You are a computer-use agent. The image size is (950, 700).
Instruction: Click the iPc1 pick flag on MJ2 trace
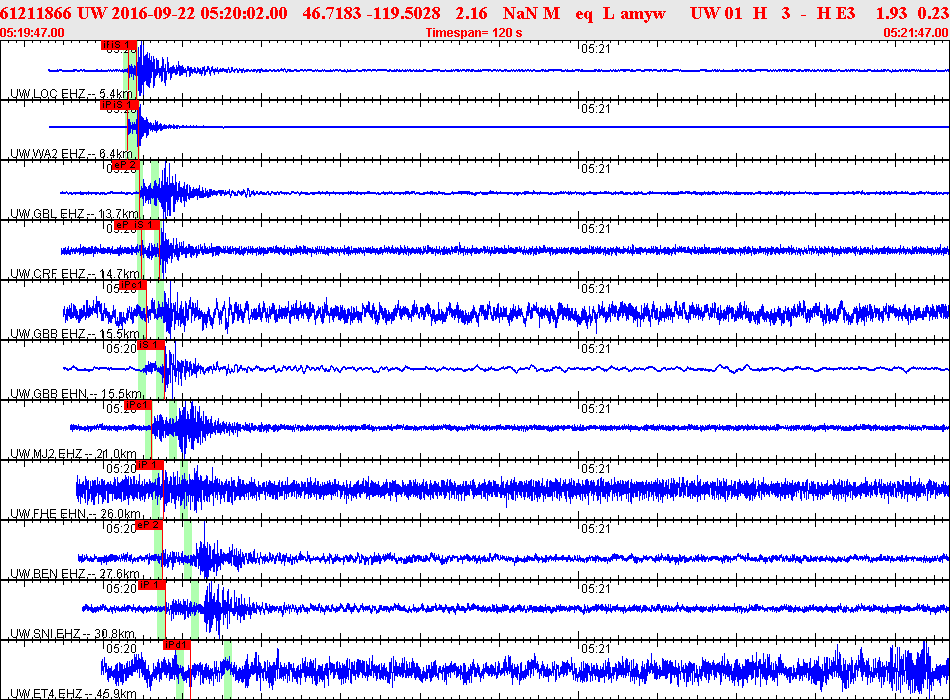(139, 405)
